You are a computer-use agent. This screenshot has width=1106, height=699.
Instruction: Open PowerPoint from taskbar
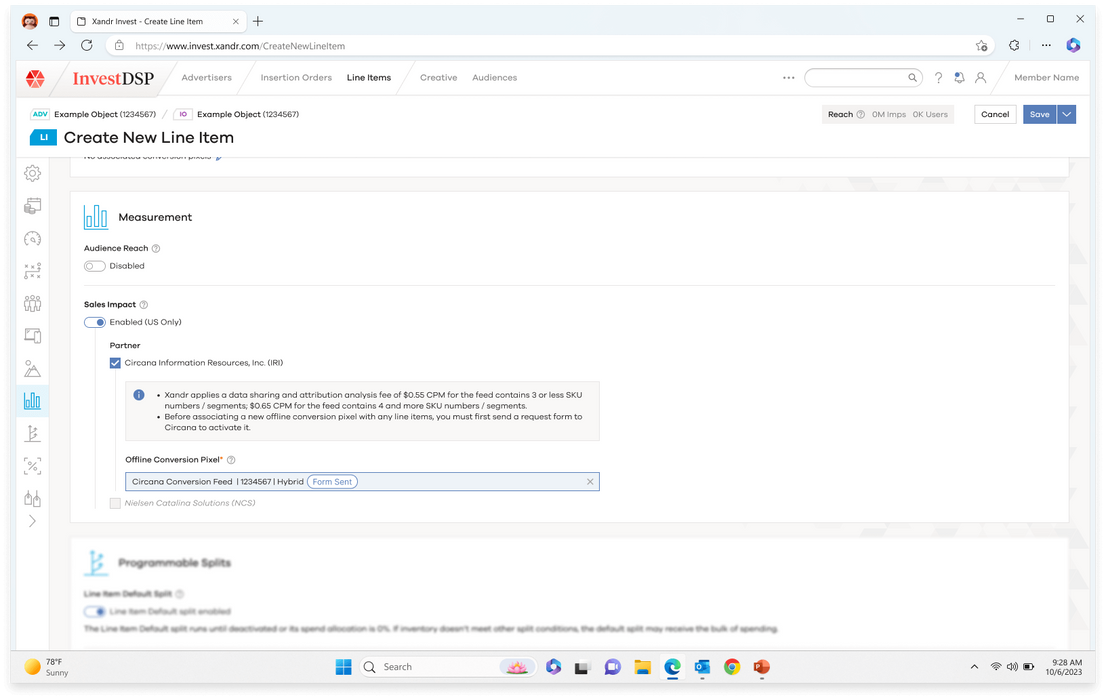click(x=762, y=667)
